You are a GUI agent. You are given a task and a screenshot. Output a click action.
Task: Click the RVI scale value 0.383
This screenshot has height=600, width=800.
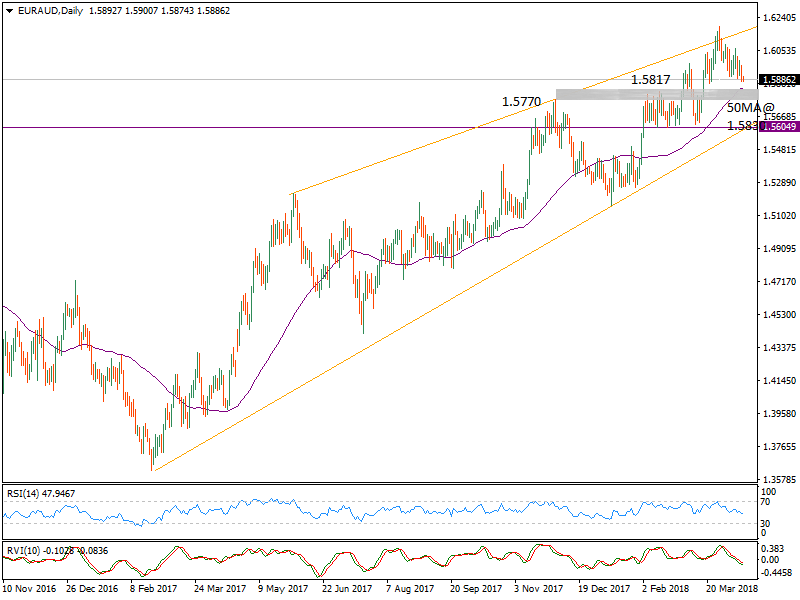[x=772, y=549]
